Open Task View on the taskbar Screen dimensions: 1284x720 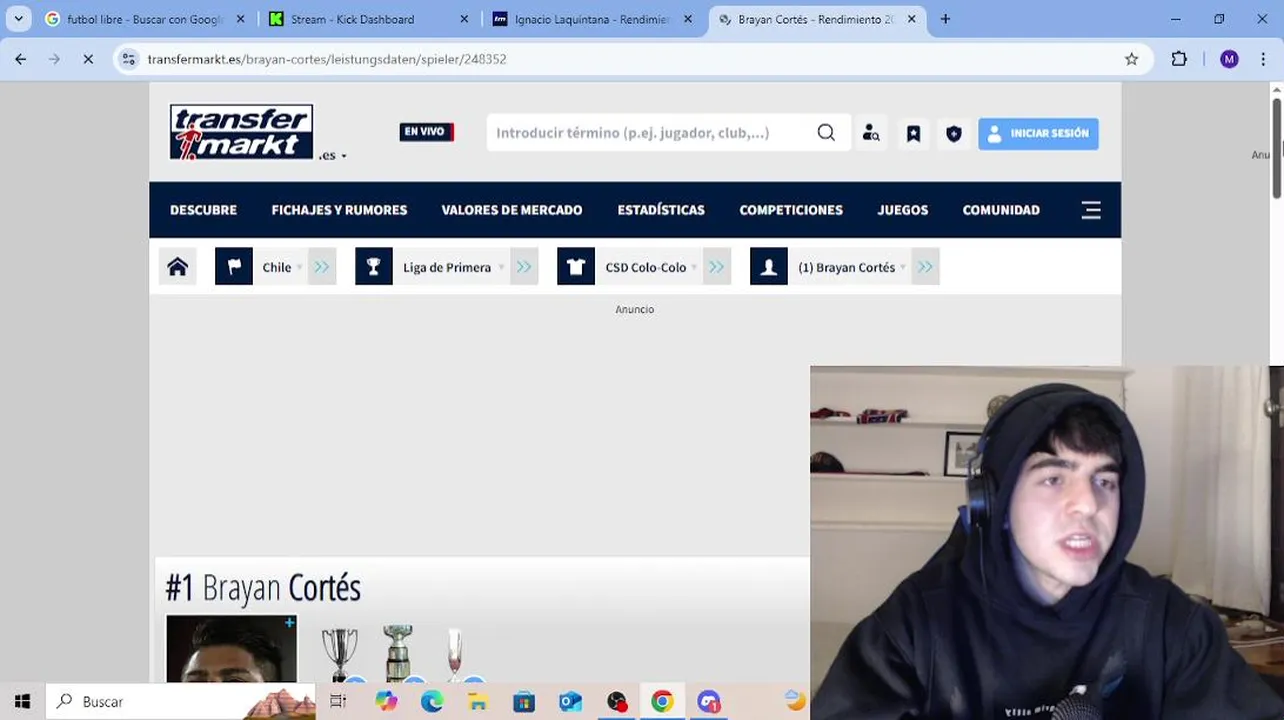[x=338, y=701]
